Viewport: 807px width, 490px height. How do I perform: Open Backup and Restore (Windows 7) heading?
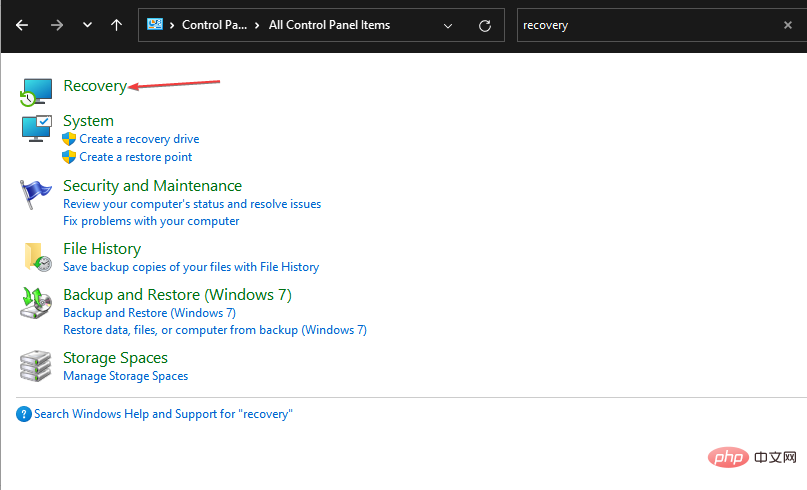tap(177, 294)
